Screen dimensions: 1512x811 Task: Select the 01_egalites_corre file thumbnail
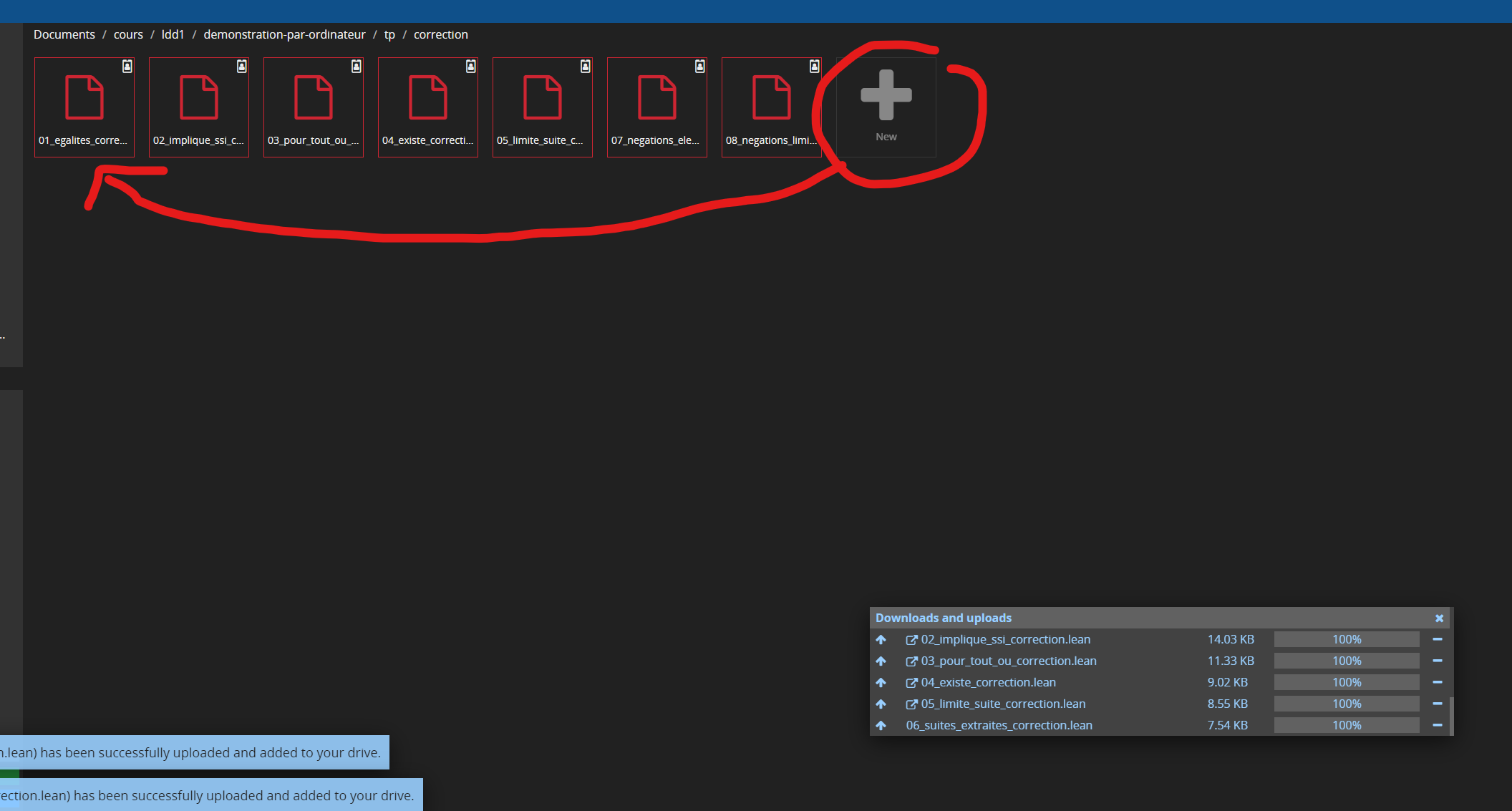[84, 106]
